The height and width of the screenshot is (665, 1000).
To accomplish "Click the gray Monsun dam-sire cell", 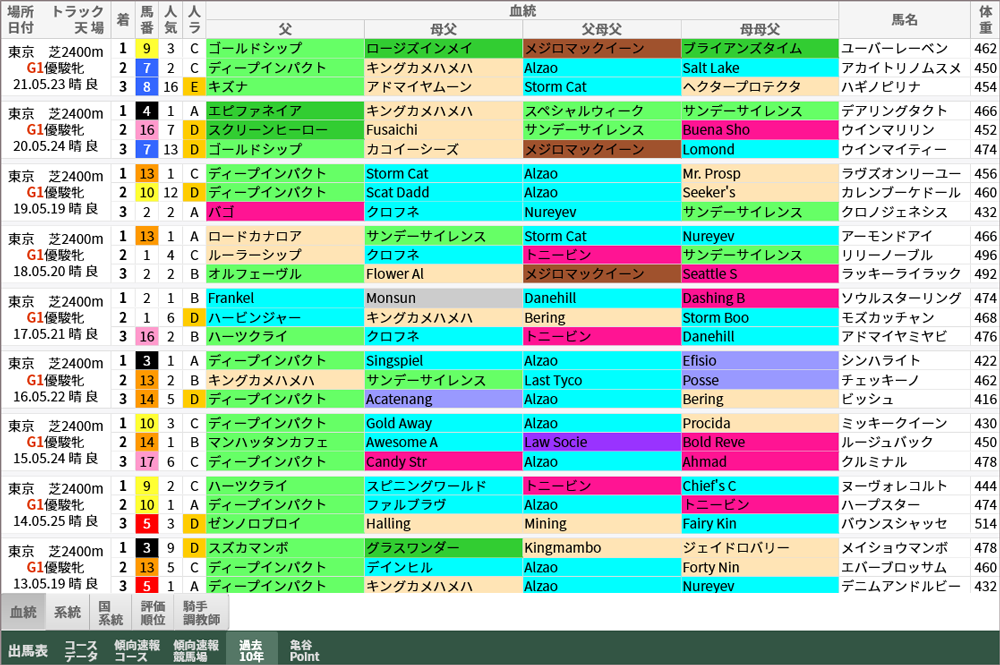I will 442,298.
